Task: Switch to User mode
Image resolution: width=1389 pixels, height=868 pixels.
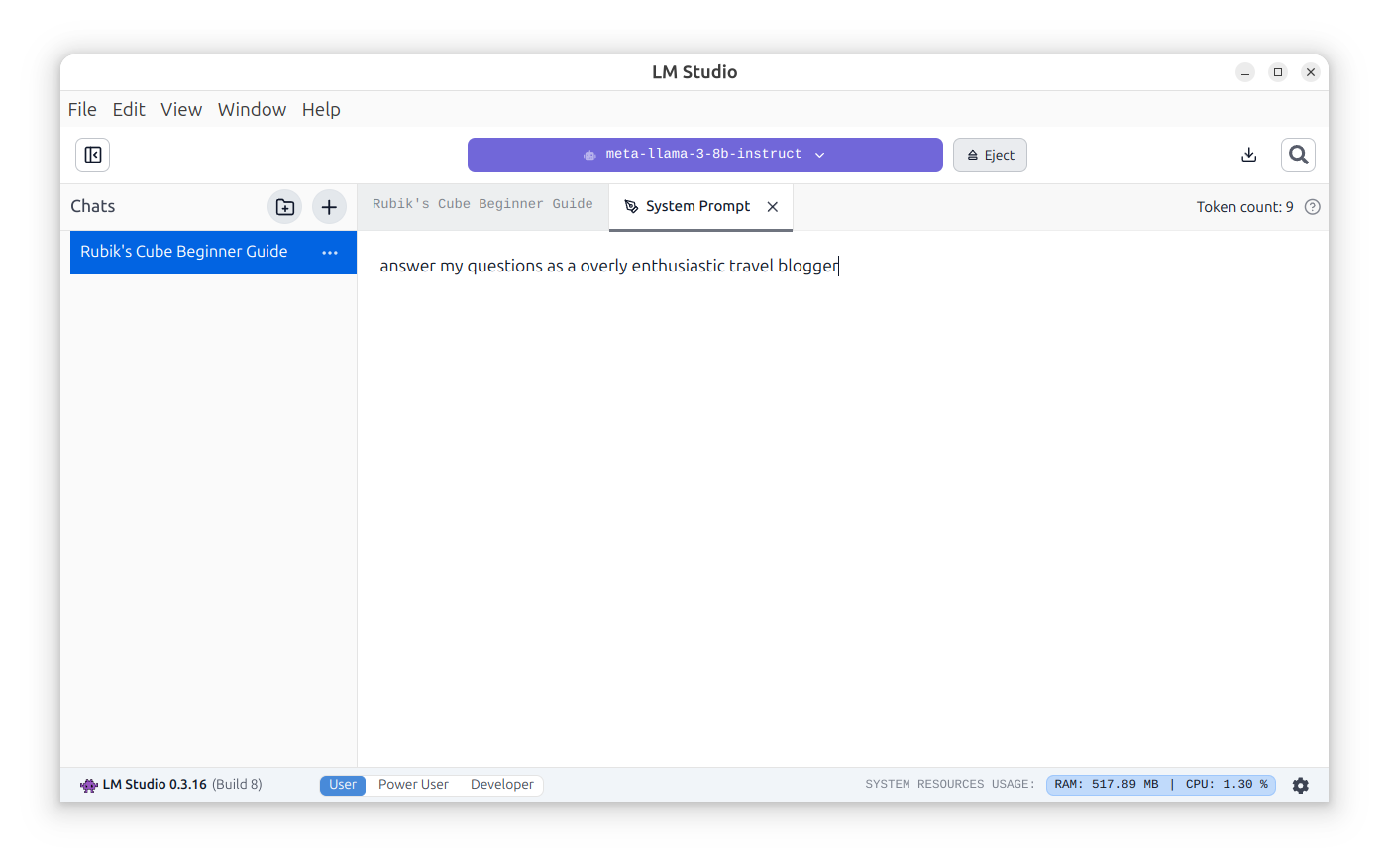Action: click(343, 785)
